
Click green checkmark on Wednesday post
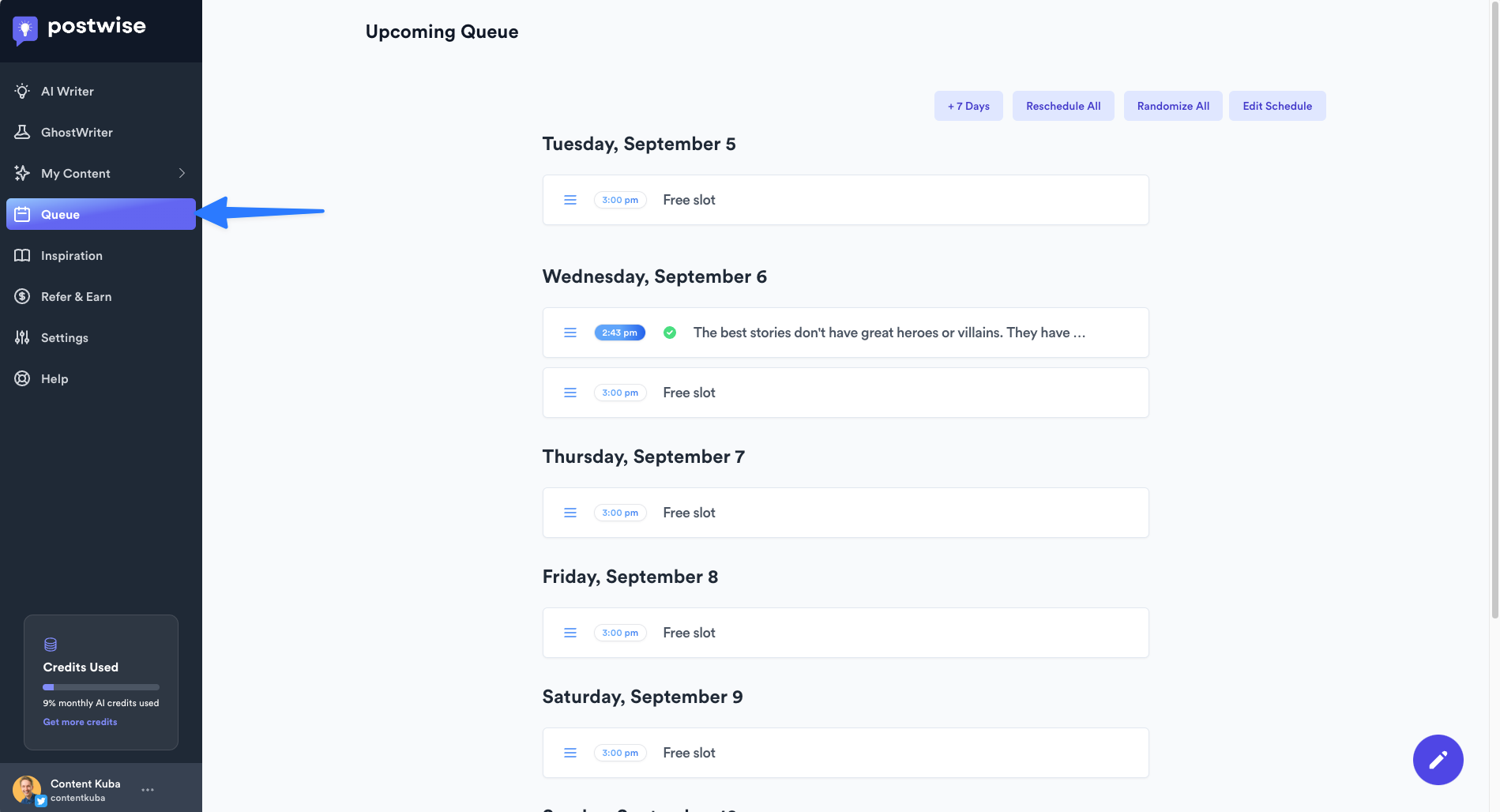pyautogui.click(x=670, y=333)
